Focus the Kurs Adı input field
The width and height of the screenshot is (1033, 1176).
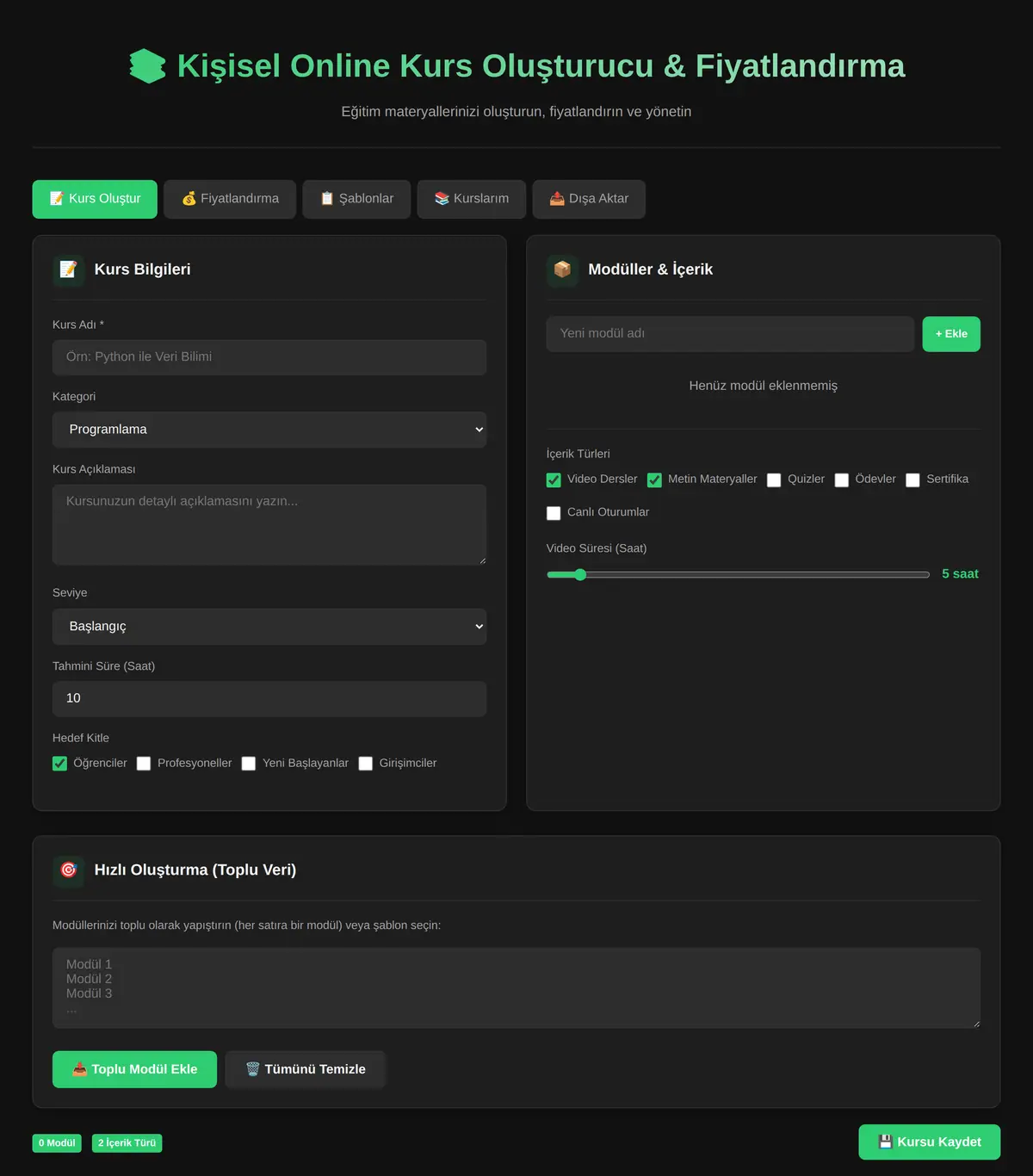[269, 357]
